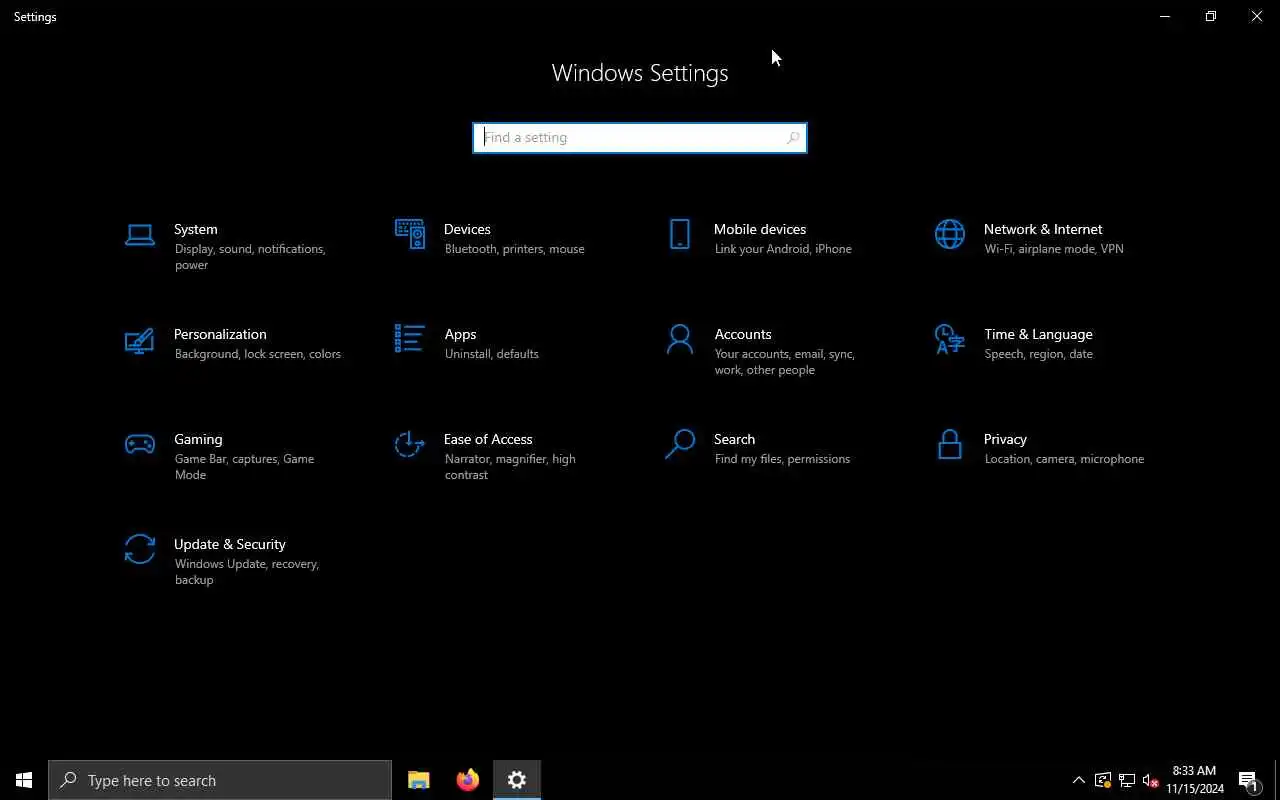Click "Uninstall, defaults" description

click(x=491, y=354)
